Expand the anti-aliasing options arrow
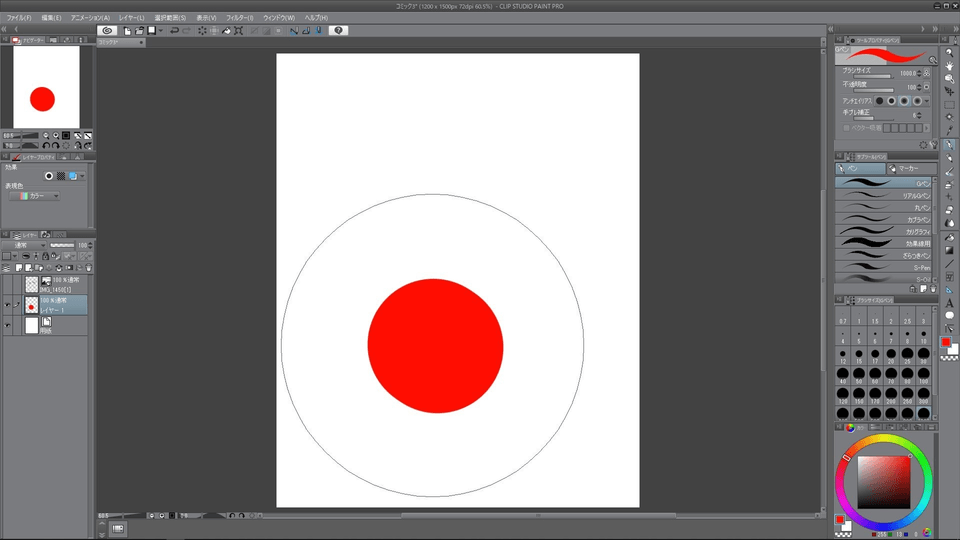Screen dimensions: 960x540 (927, 101)
